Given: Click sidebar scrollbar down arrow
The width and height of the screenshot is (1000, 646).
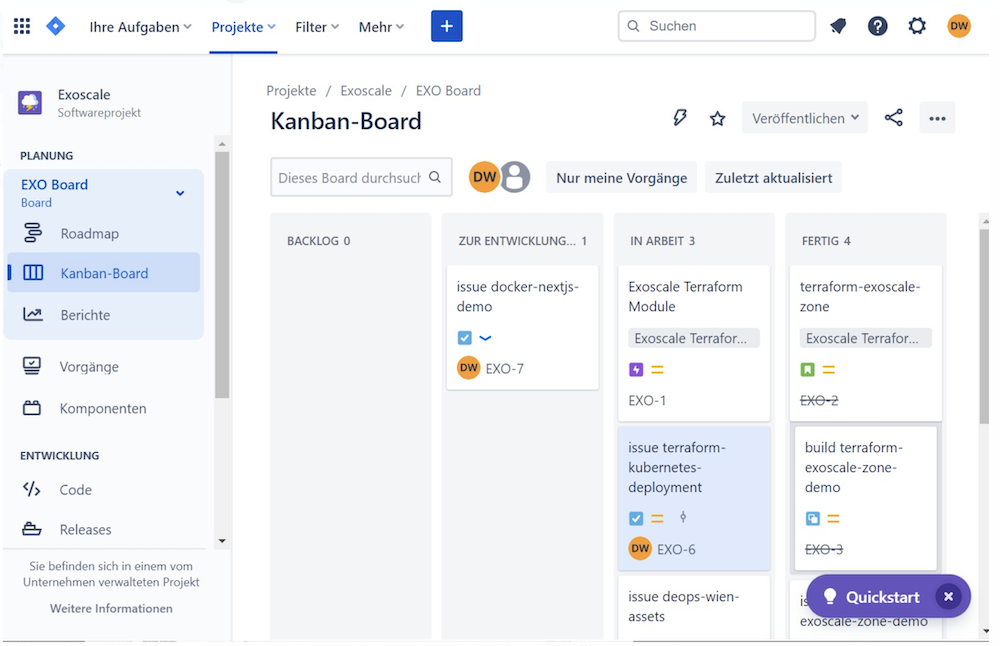Looking at the screenshot, I should coord(222,541).
